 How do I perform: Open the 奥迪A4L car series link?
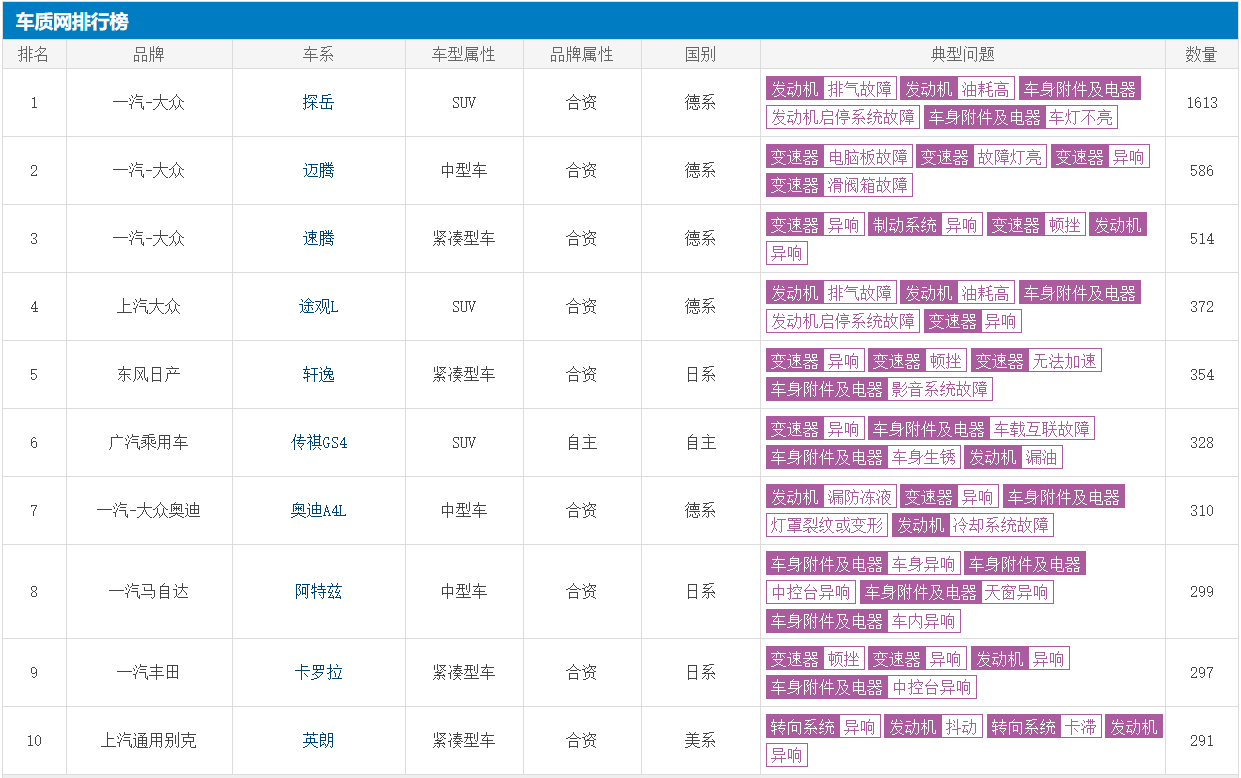click(318, 510)
